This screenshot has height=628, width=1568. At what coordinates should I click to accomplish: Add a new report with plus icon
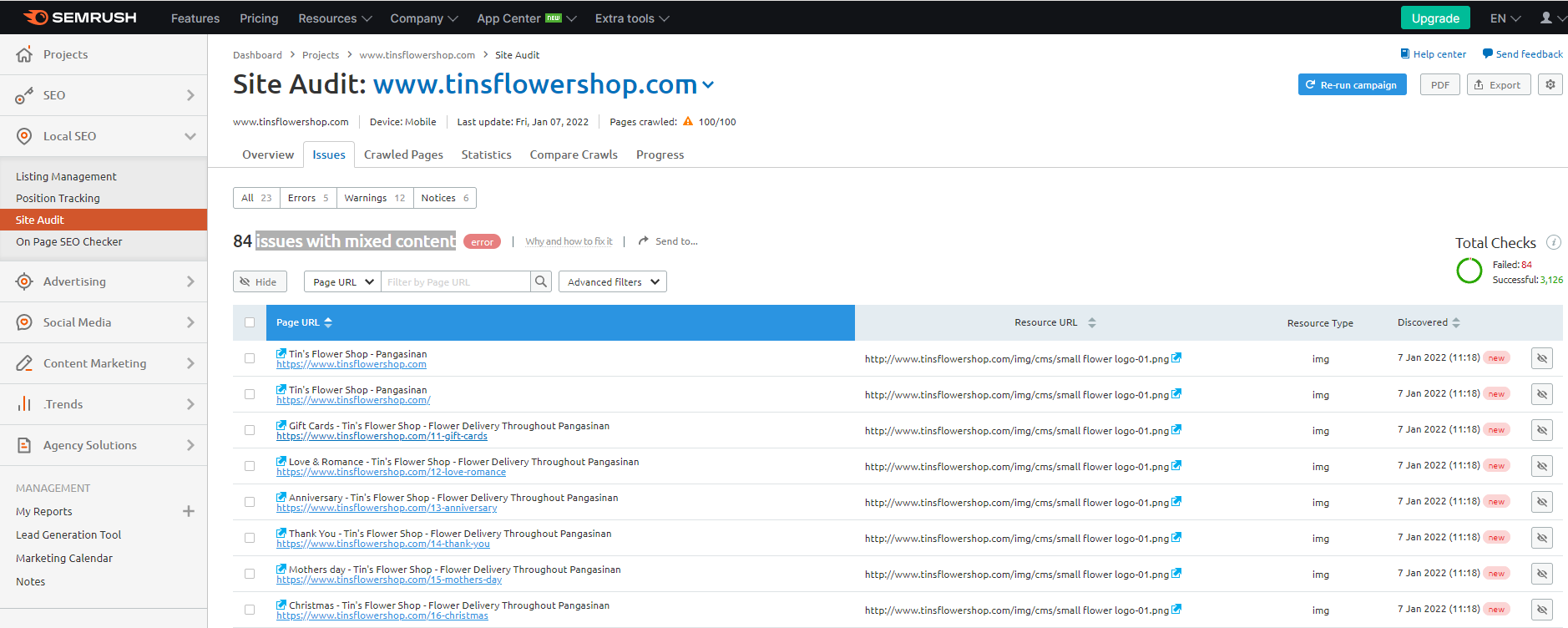pyautogui.click(x=189, y=511)
